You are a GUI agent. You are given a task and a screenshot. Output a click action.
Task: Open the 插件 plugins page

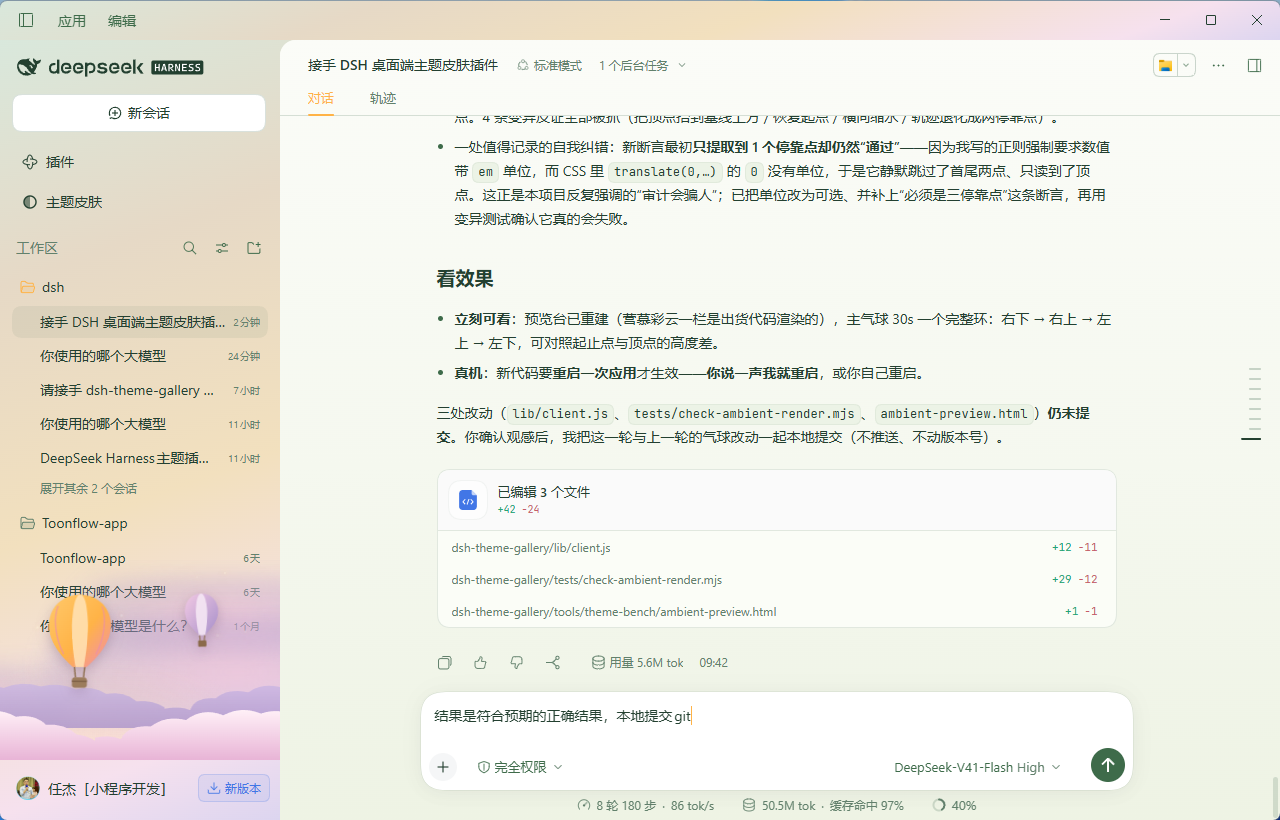(139, 162)
